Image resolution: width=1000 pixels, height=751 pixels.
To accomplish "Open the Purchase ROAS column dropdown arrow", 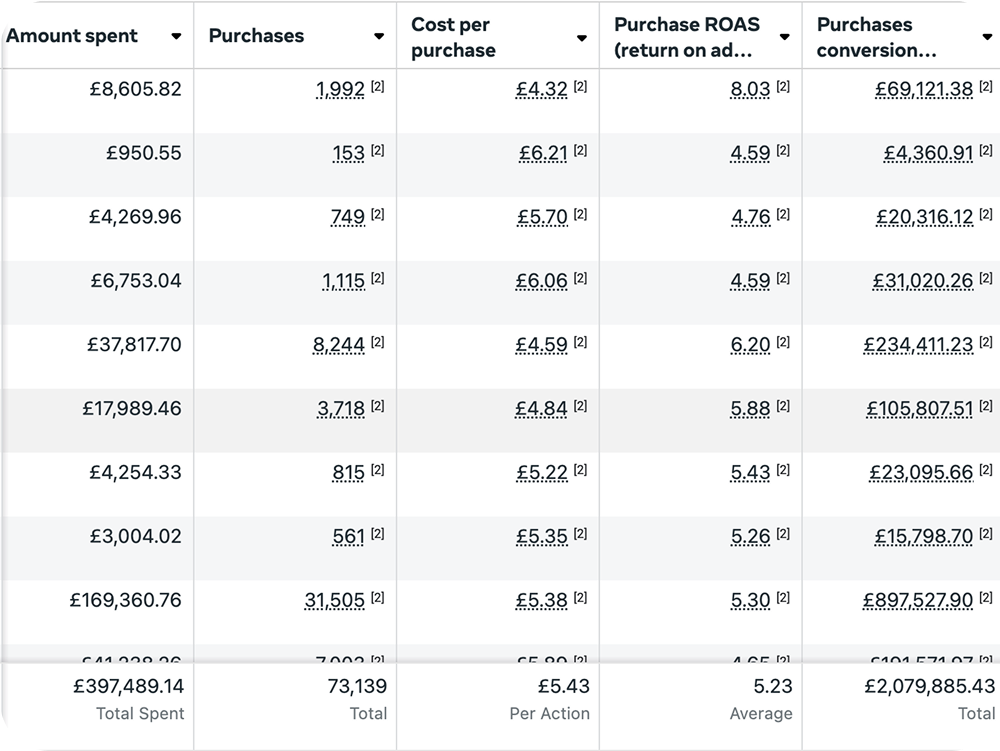I will pos(784,37).
